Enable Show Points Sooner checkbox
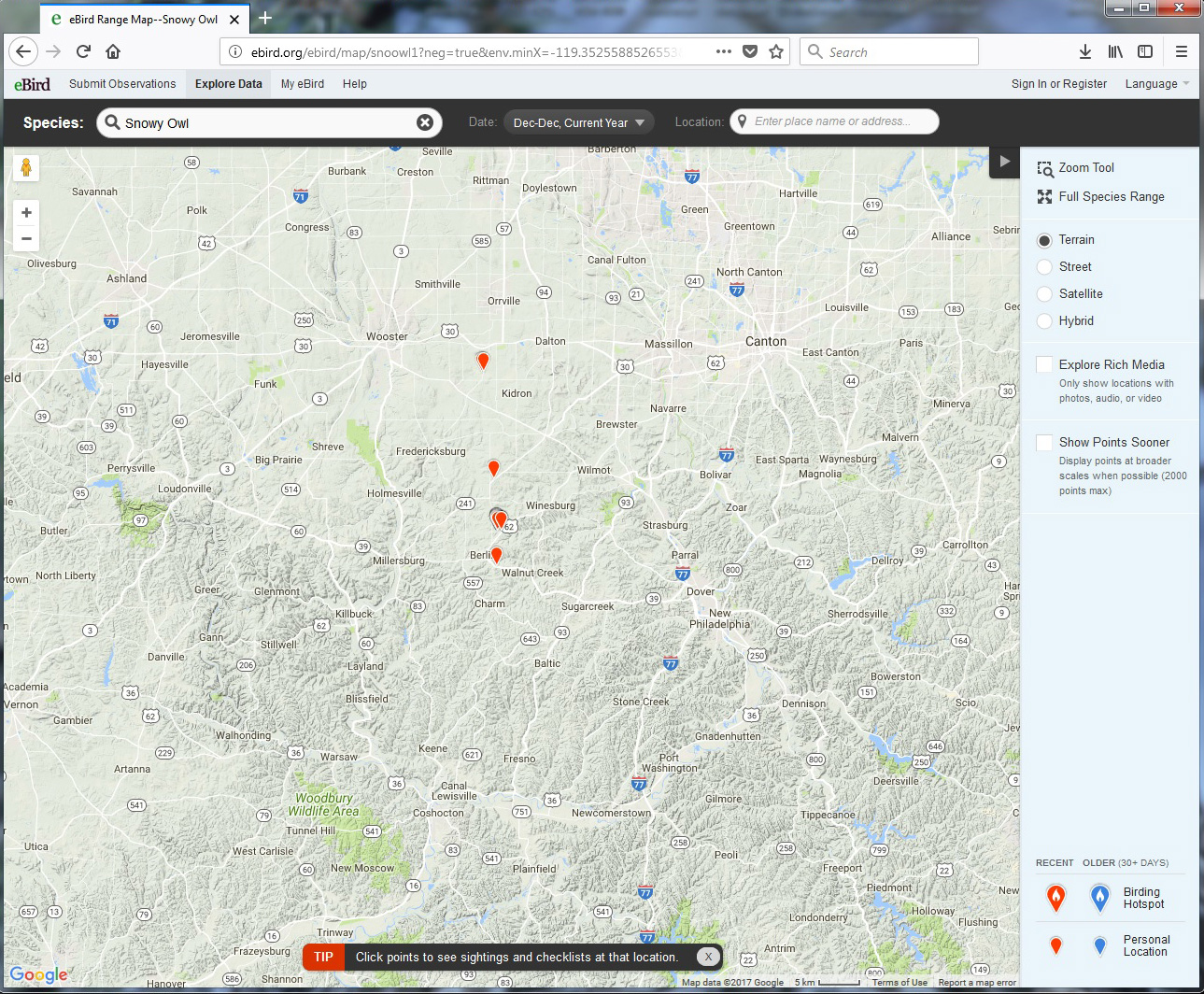 [x=1044, y=442]
